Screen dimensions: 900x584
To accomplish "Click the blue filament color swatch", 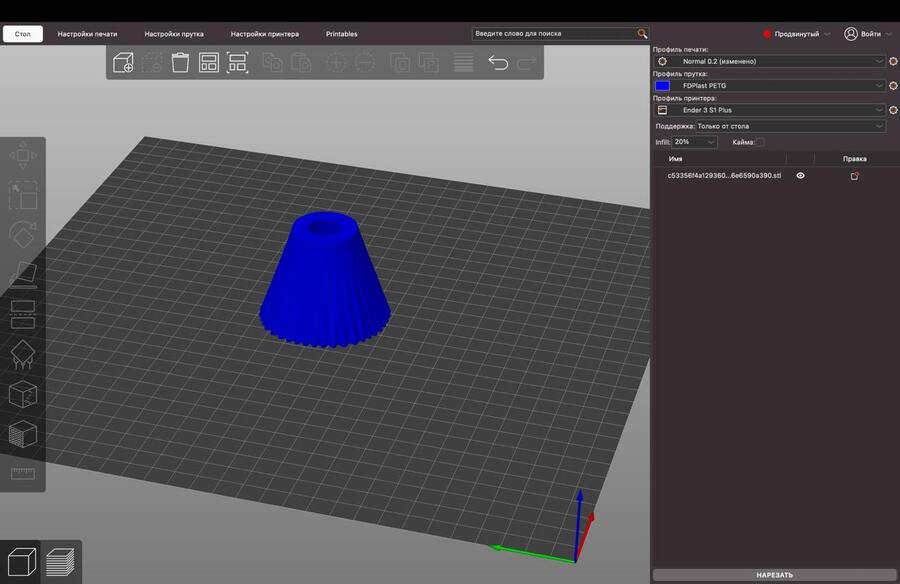I will pos(662,86).
